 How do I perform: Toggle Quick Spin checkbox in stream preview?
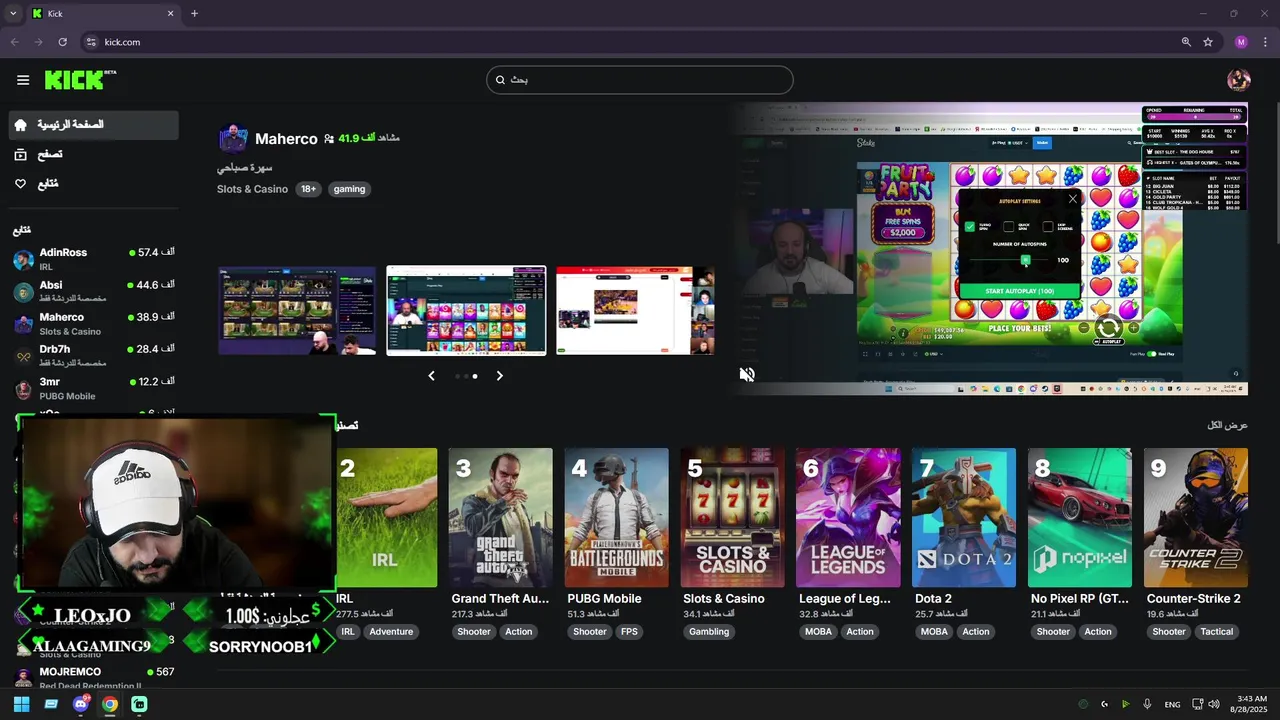pos(1008,227)
